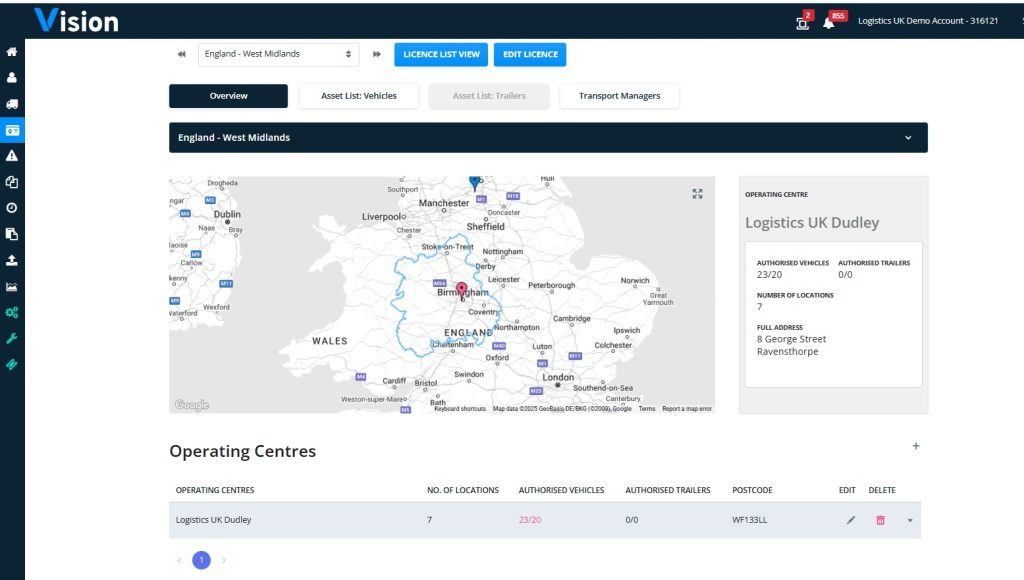Click the next page pagination arrow
Image resolution: width=1024 pixels, height=580 pixels.
(x=223, y=560)
